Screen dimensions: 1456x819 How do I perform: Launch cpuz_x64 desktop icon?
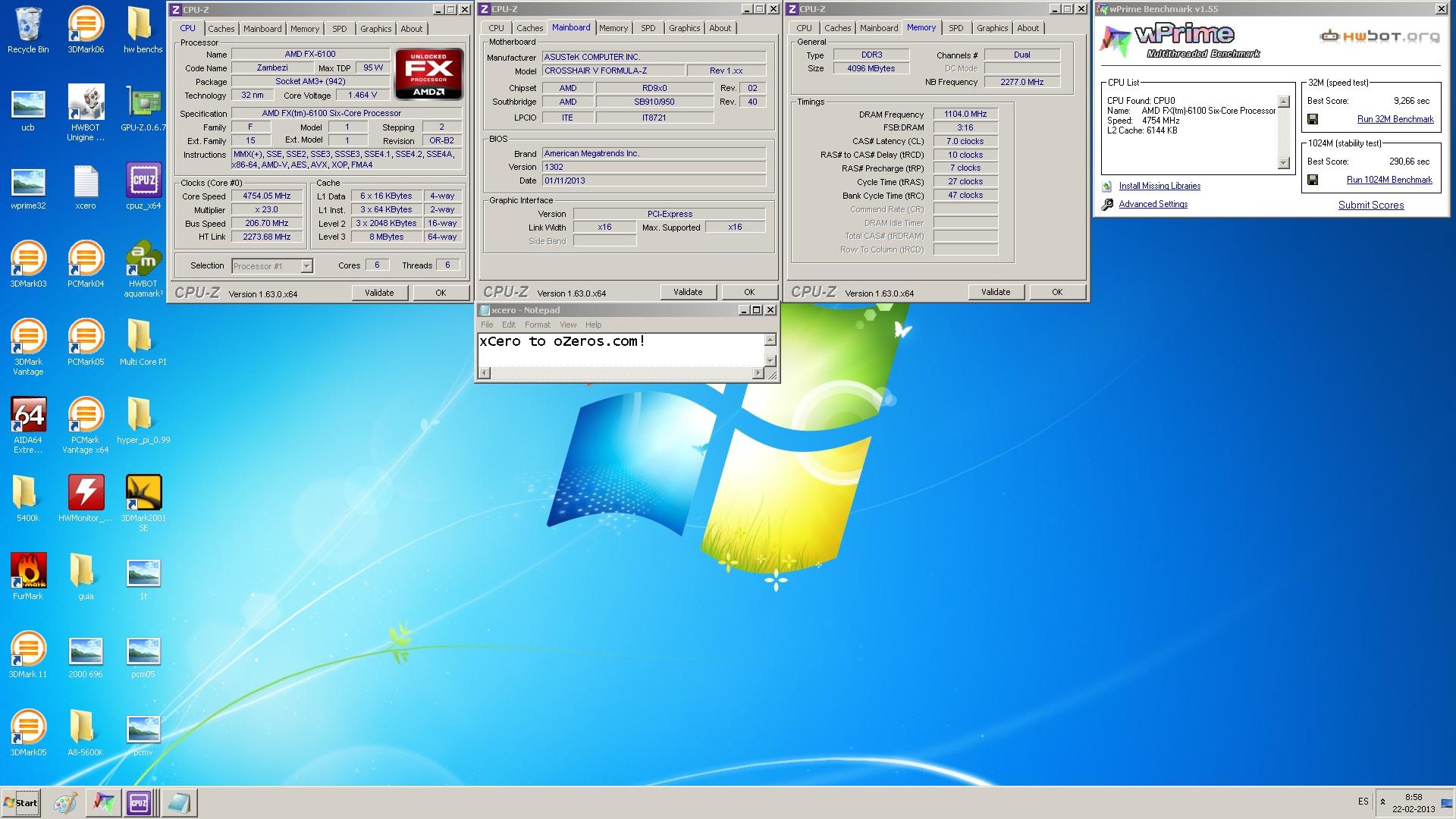click(x=143, y=188)
